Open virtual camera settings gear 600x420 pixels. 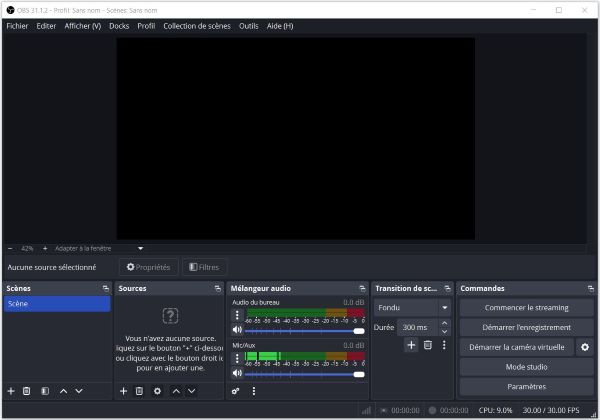click(x=585, y=347)
